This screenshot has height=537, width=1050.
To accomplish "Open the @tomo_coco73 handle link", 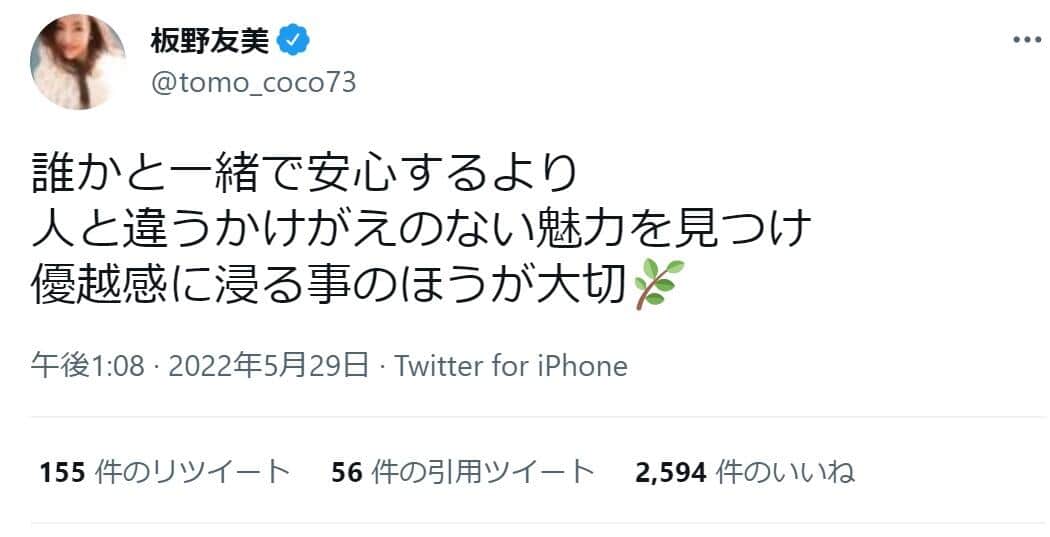I will coord(253,83).
